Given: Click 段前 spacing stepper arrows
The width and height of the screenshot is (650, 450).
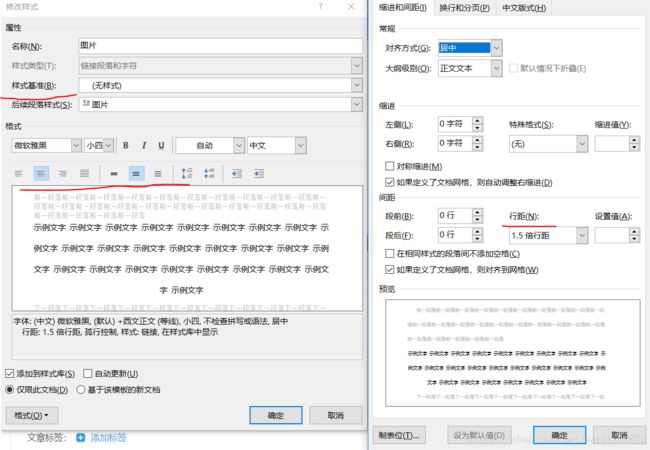Looking at the screenshot, I should 478,215.
